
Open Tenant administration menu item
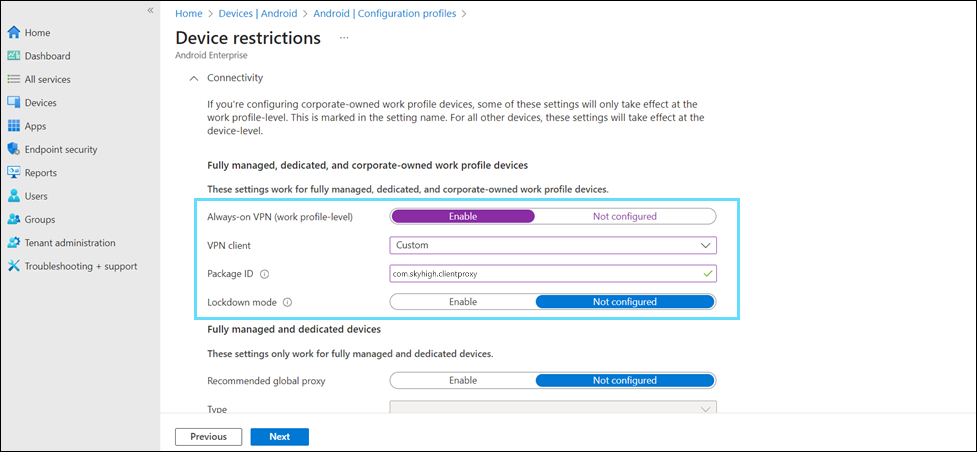[69, 243]
